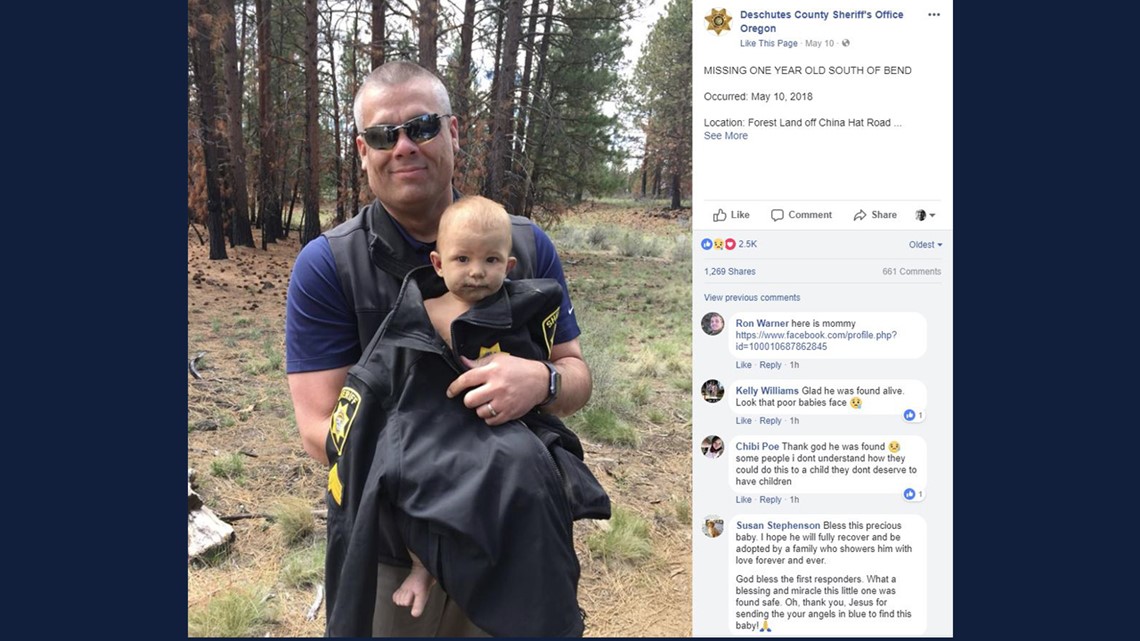Screen dimensions: 1140x641
Task: Click Kelly Williams' avatar thumbnail
Action: (x=712, y=391)
